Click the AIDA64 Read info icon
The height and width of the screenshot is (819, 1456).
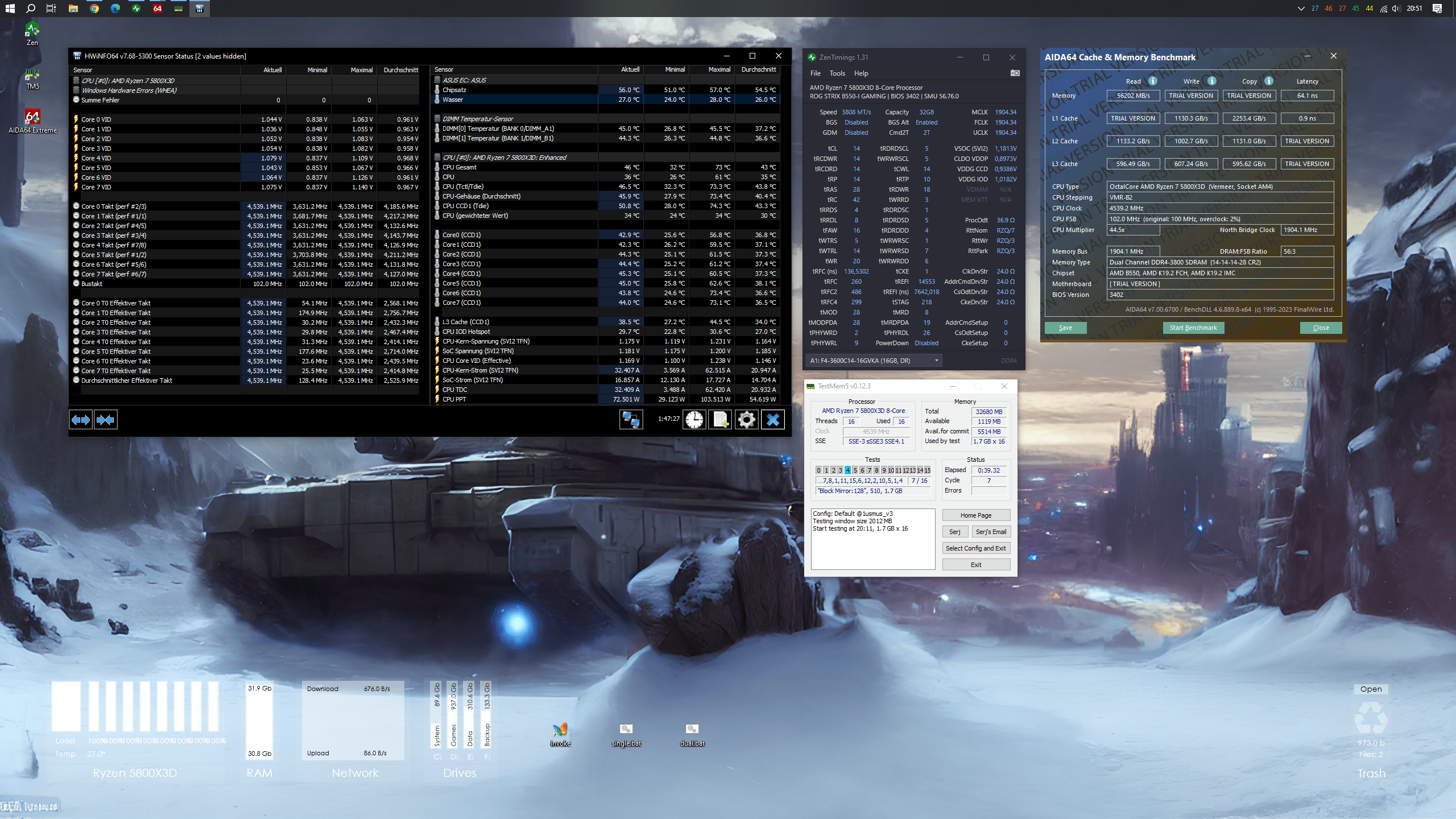[1153, 81]
